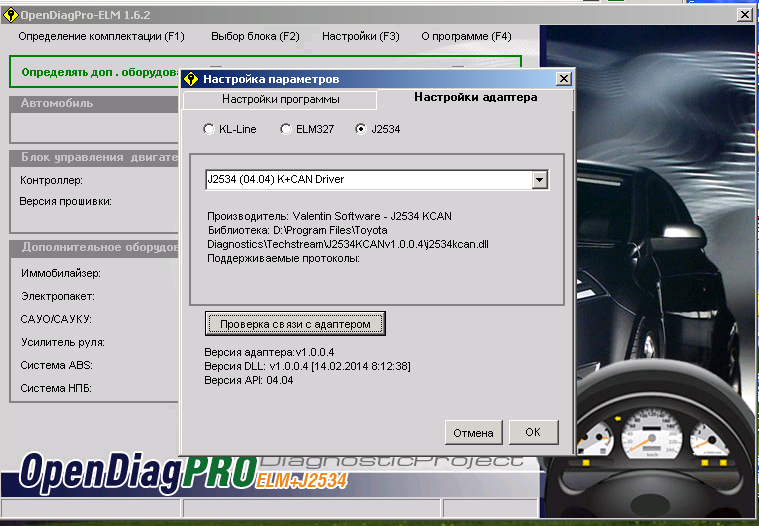
Task: Switch to Настройки адаптера tab
Action: point(475,97)
